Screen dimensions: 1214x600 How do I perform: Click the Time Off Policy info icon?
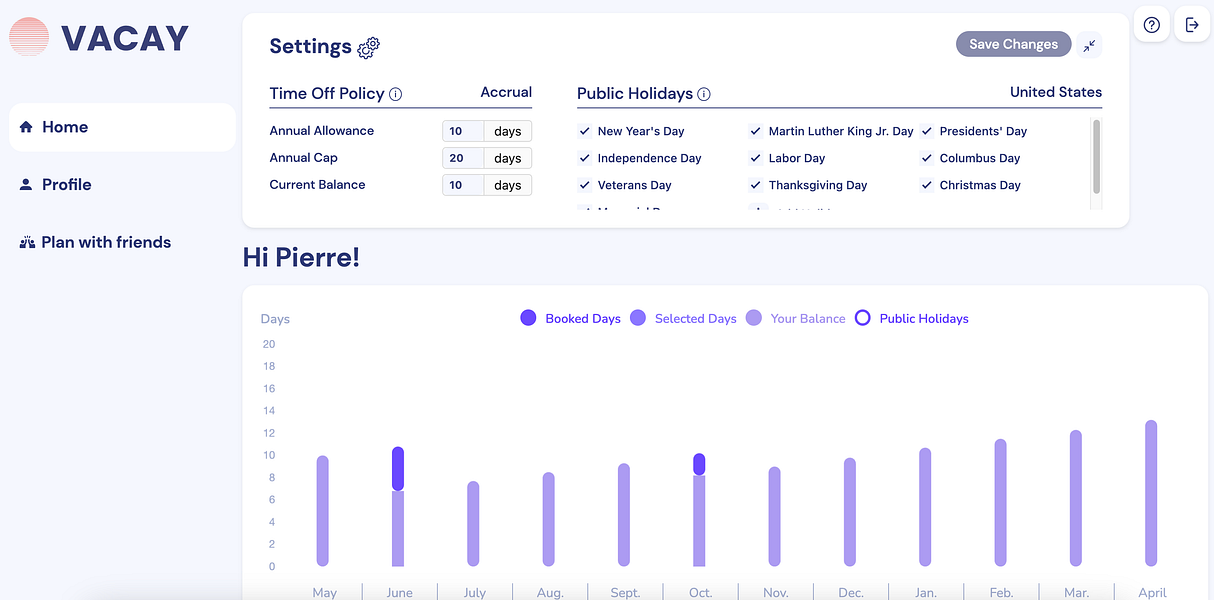point(395,94)
